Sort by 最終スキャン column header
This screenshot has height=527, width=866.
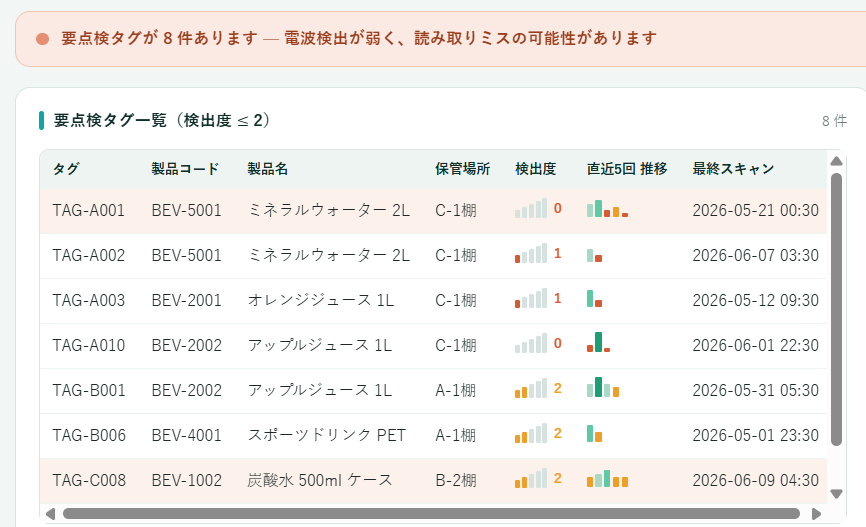(733, 168)
